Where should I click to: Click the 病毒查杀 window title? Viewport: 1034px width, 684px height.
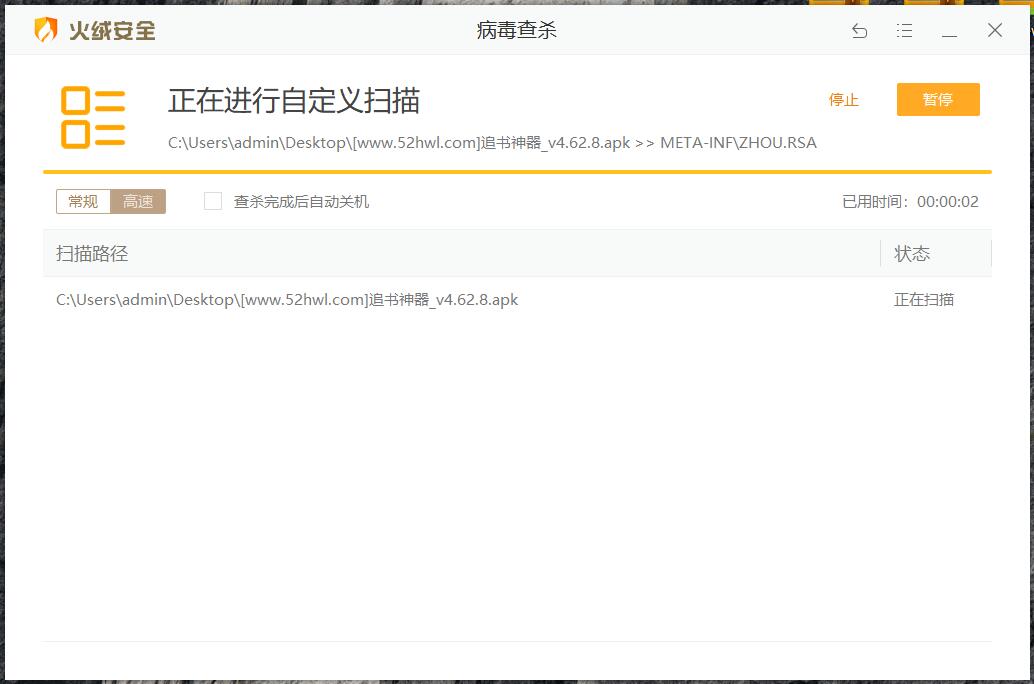click(x=516, y=30)
